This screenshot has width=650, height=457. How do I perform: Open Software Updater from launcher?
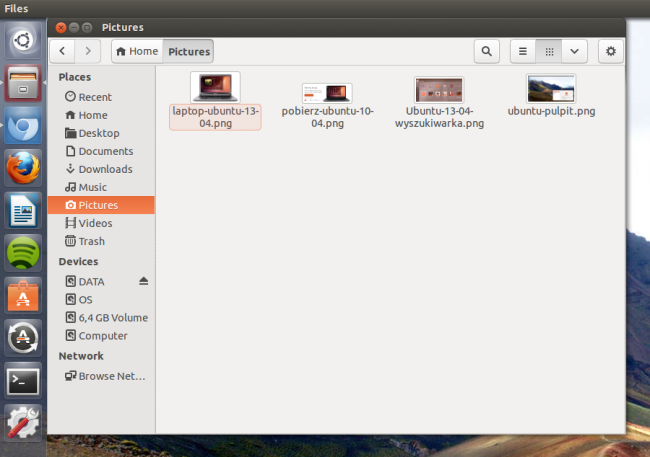pos(23,338)
